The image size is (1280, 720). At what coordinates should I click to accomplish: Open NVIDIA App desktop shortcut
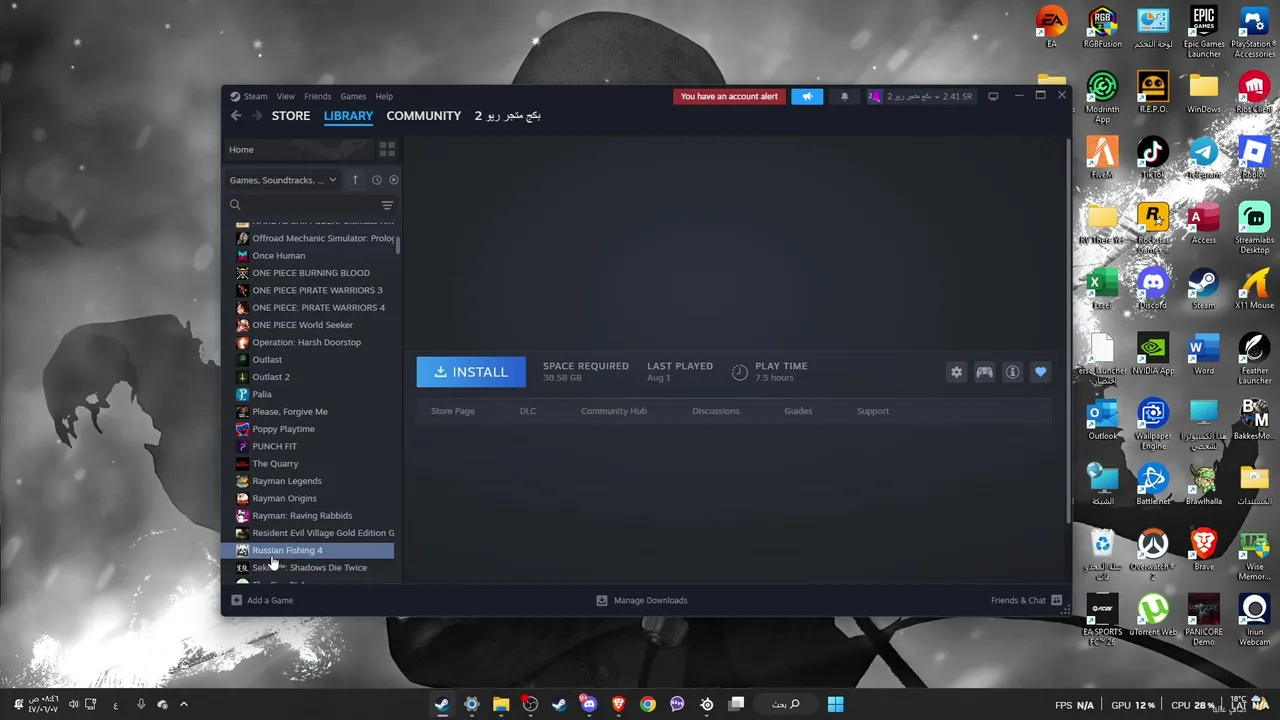click(x=1153, y=354)
